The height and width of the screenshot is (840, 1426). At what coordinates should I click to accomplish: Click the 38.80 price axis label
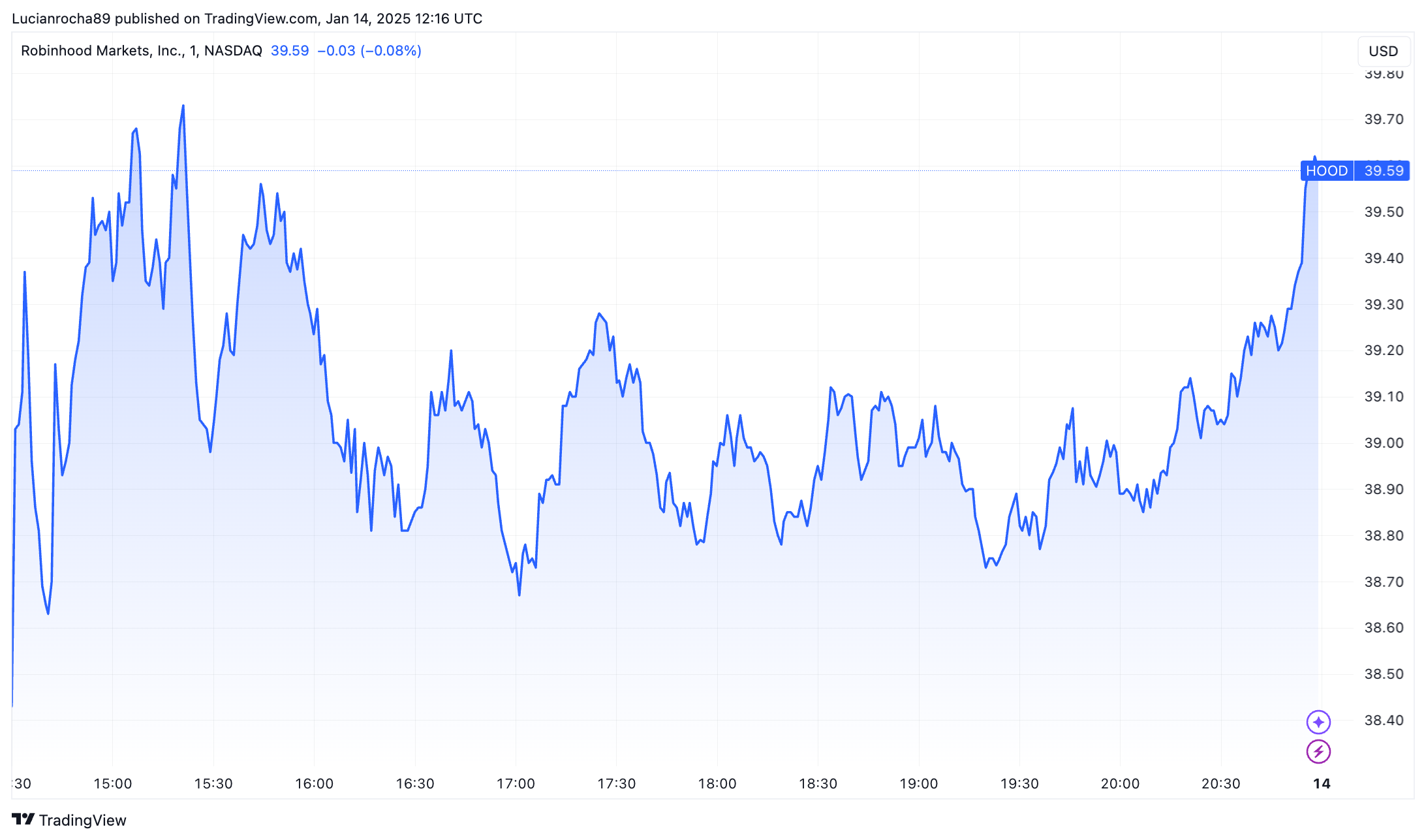tap(1384, 536)
